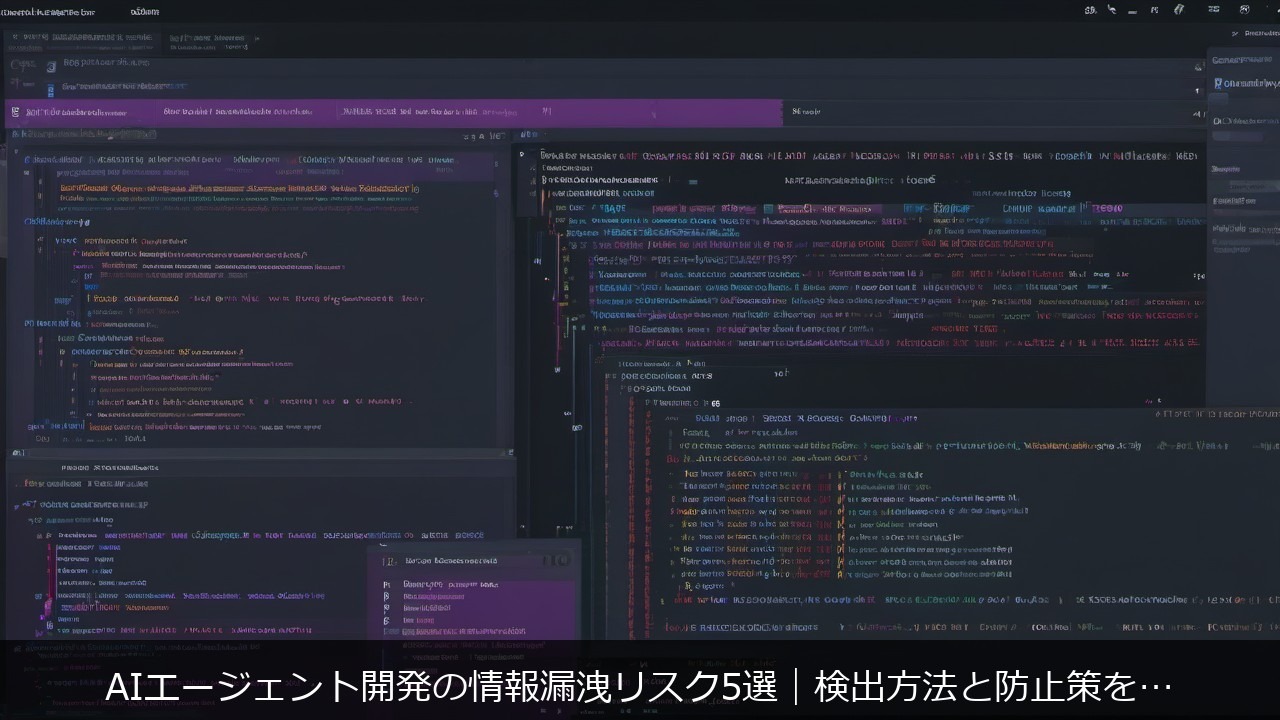The image size is (1280, 720).
Task: Click the first item icon in the purple popup list
Action: 386,584
